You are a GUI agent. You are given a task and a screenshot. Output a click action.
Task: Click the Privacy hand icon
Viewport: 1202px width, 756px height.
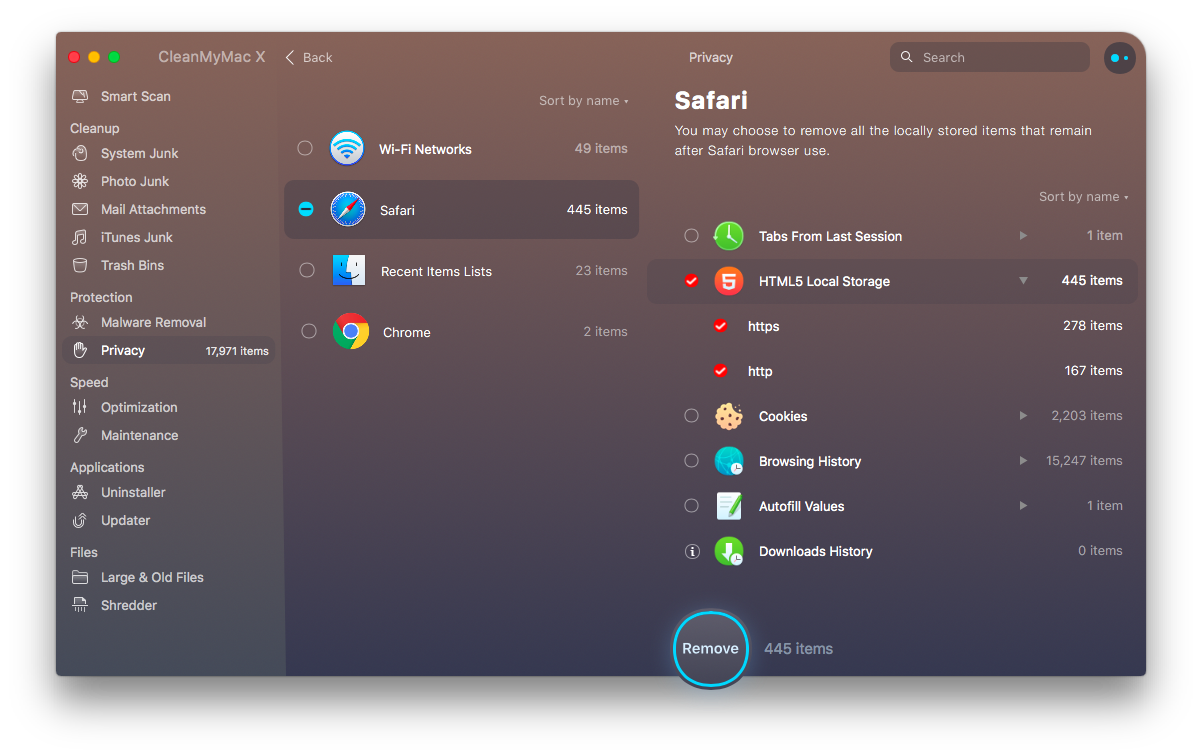pos(80,351)
